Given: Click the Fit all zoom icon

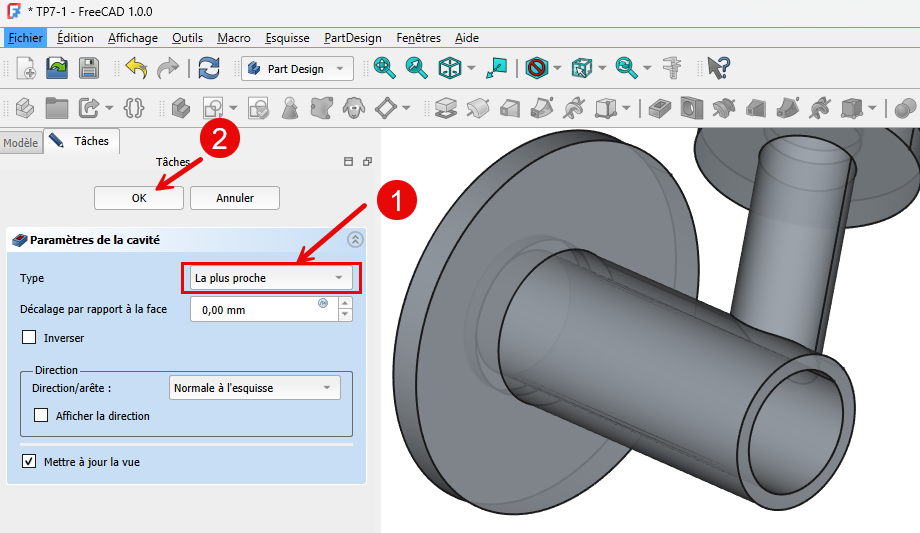Looking at the screenshot, I should (384, 68).
